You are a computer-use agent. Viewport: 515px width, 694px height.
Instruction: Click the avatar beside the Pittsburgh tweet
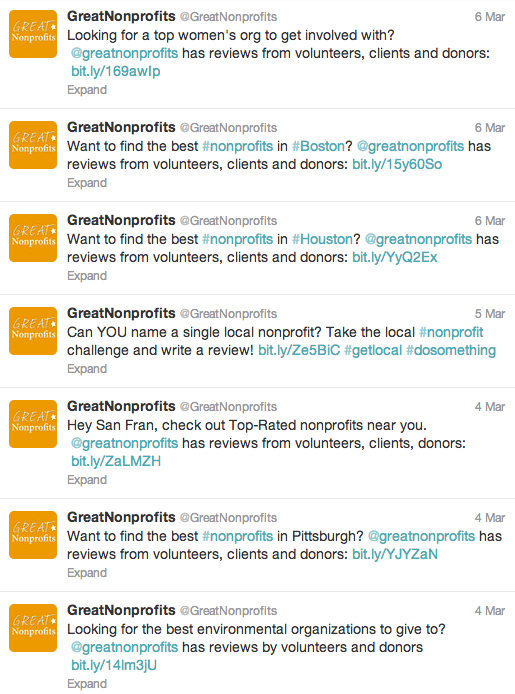33,535
